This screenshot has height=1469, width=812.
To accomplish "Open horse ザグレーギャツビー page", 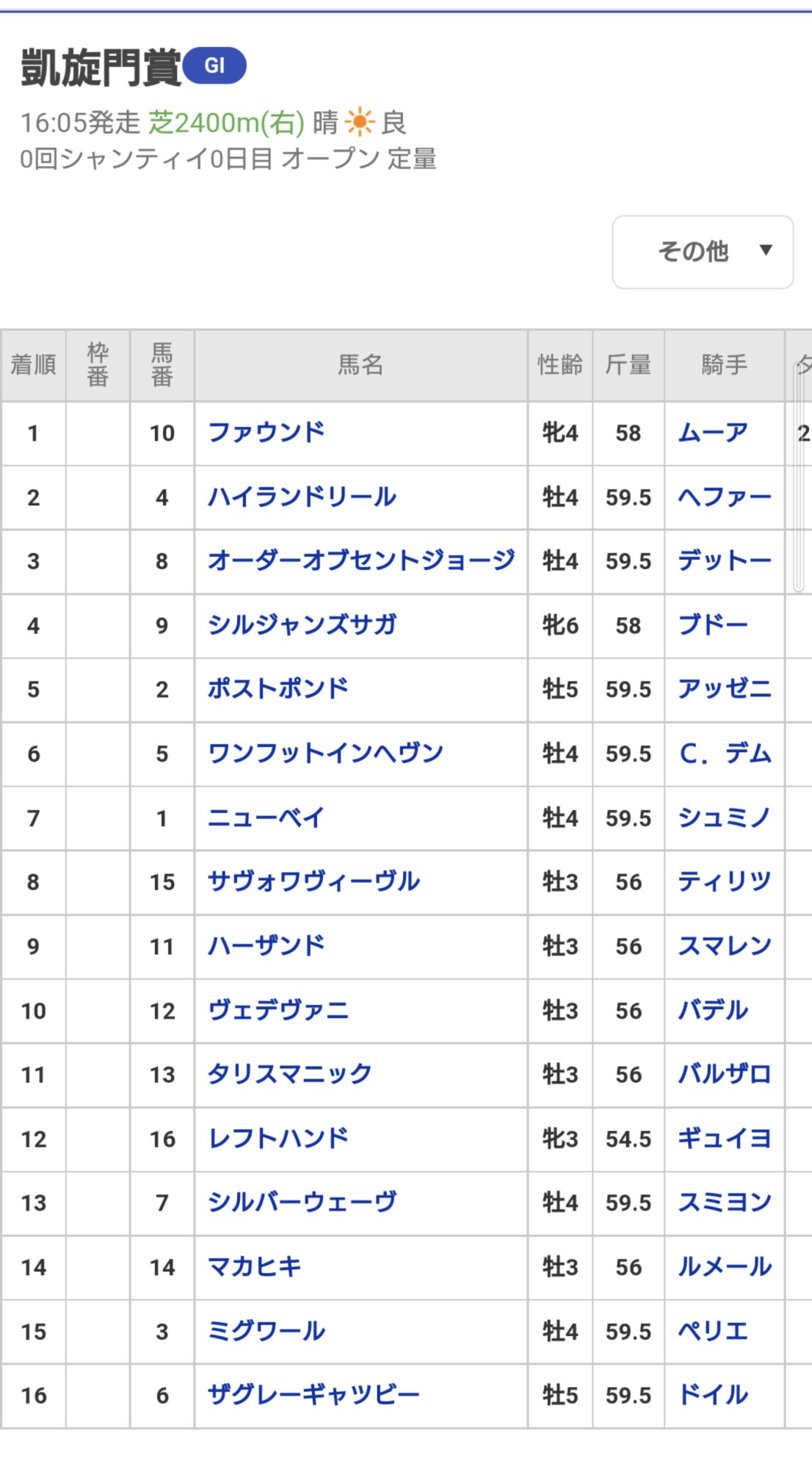I will coord(313,1395).
